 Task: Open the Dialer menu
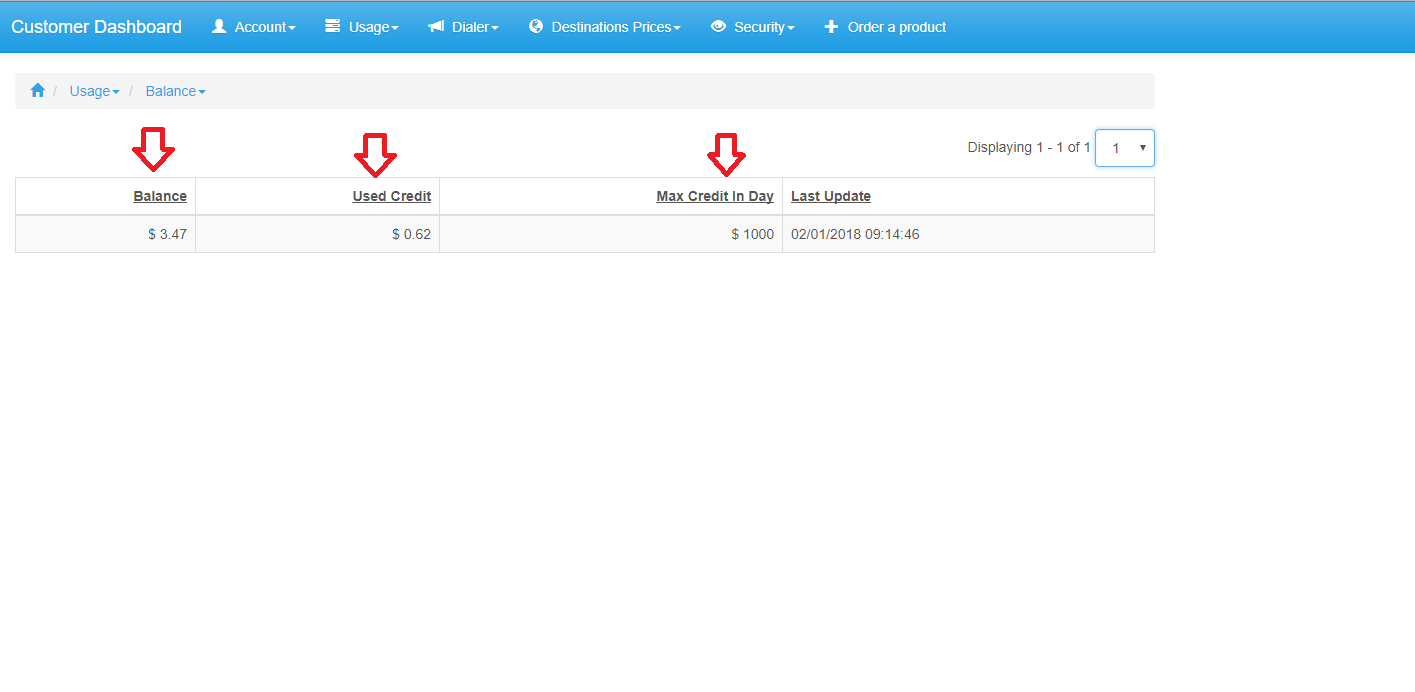pyautogui.click(x=463, y=27)
